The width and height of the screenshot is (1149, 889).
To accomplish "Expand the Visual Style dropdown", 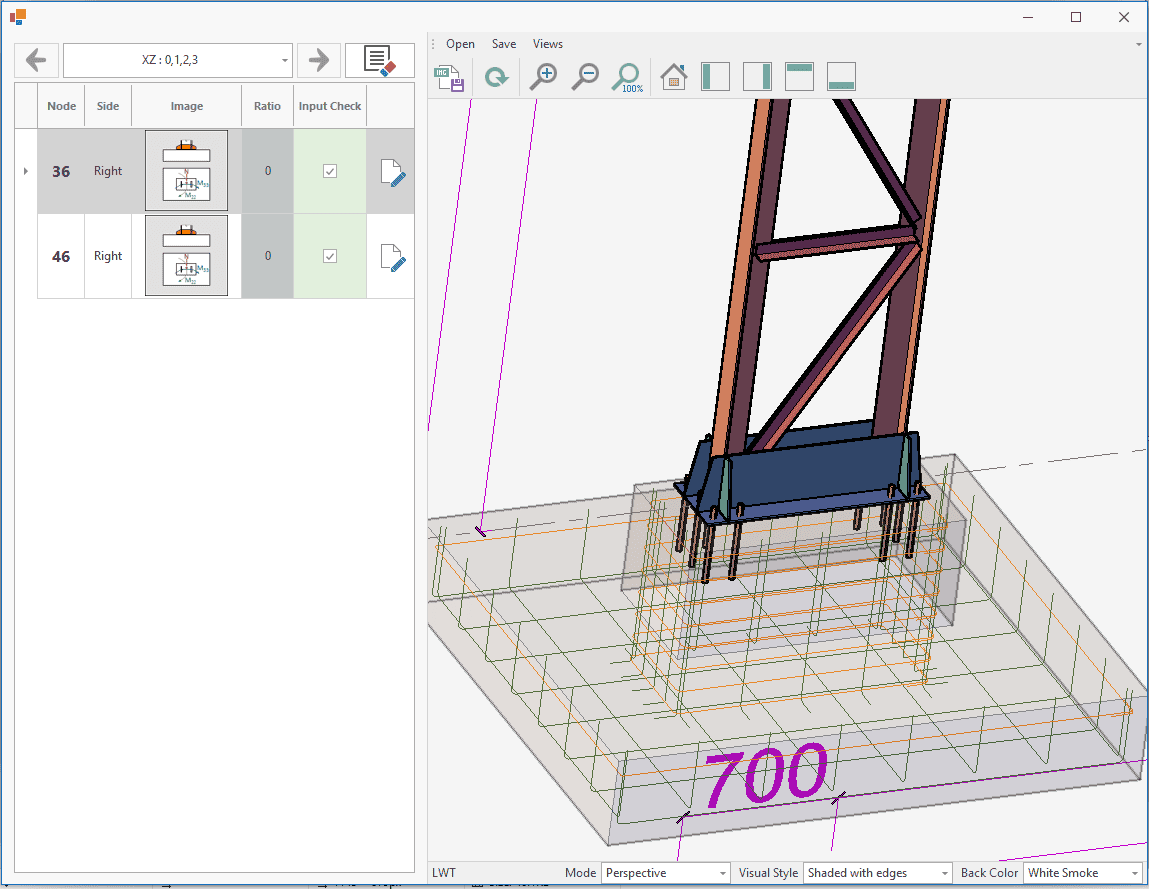I will tap(943, 873).
